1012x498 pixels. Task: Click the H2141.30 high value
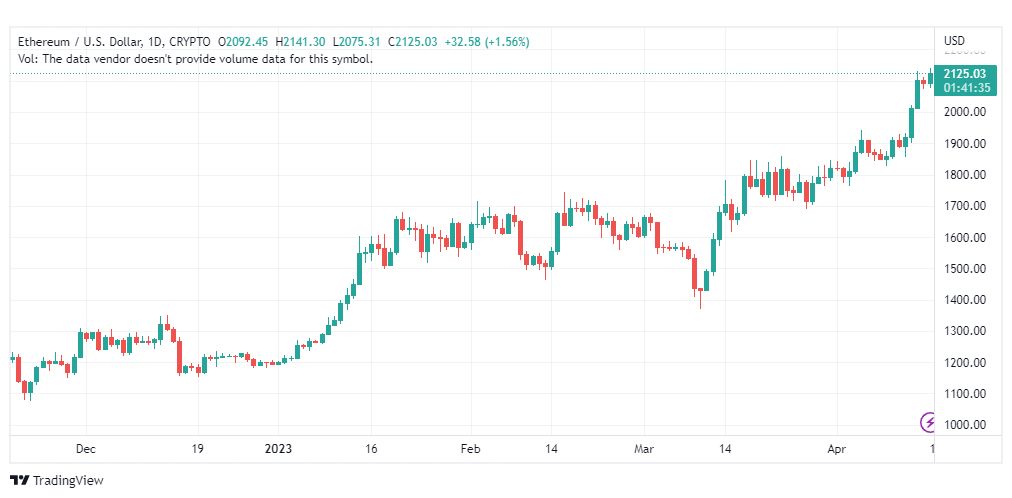tap(301, 42)
